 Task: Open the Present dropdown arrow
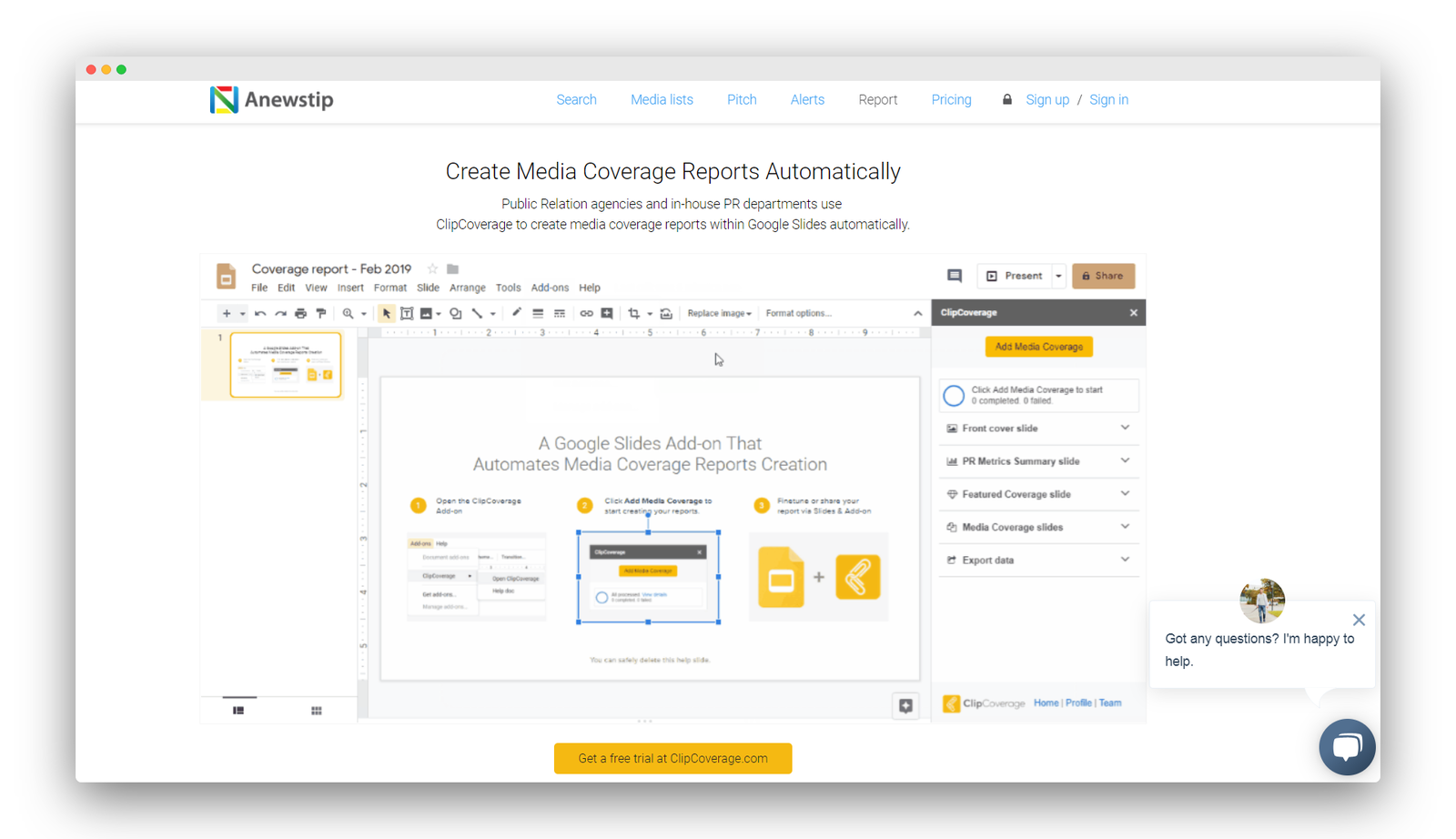[1058, 276]
